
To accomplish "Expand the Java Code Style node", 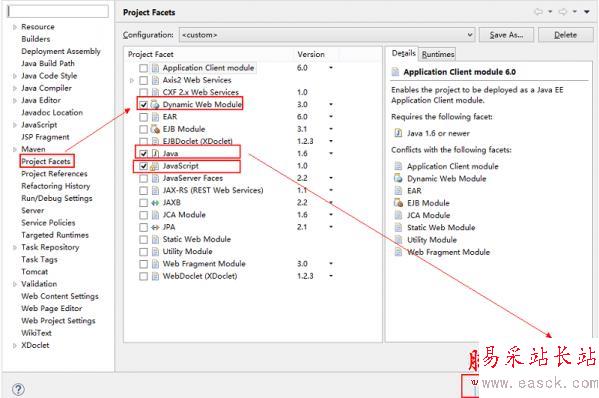I will click(15, 76).
